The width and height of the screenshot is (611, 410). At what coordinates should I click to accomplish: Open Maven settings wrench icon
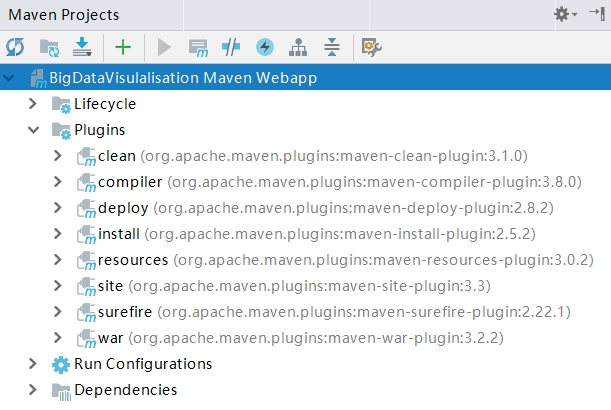371,47
